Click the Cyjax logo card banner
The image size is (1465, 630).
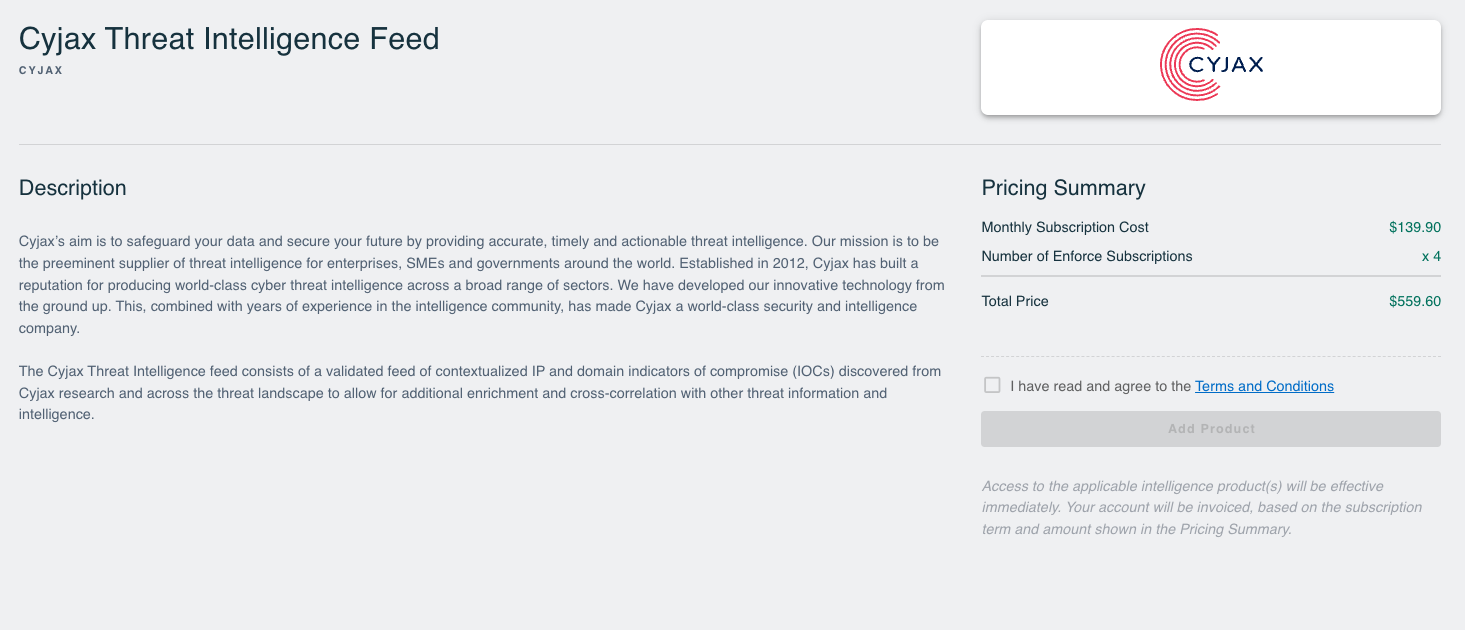point(1211,67)
